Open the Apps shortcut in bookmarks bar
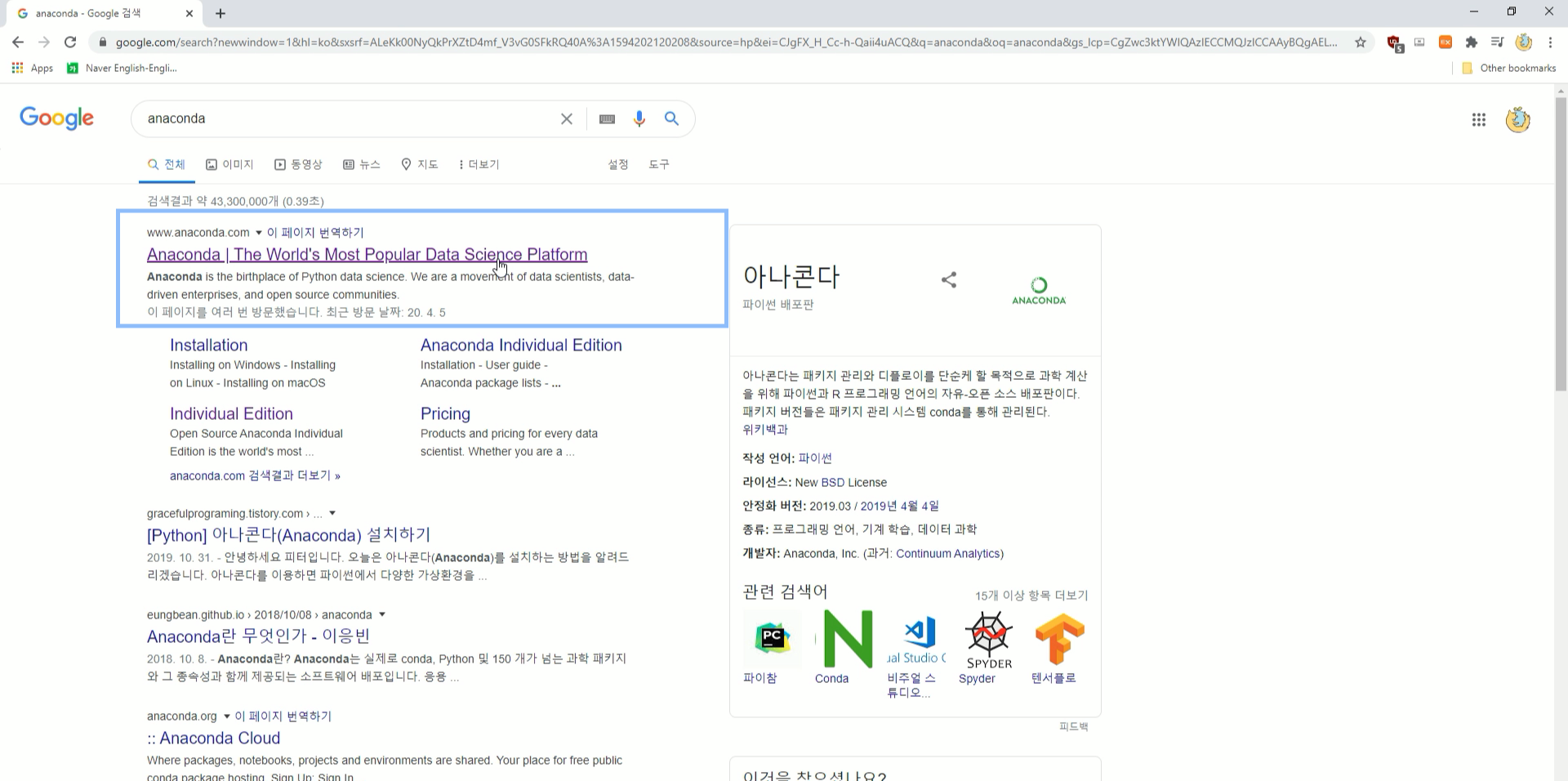This screenshot has width=1568, height=781. pos(33,68)
